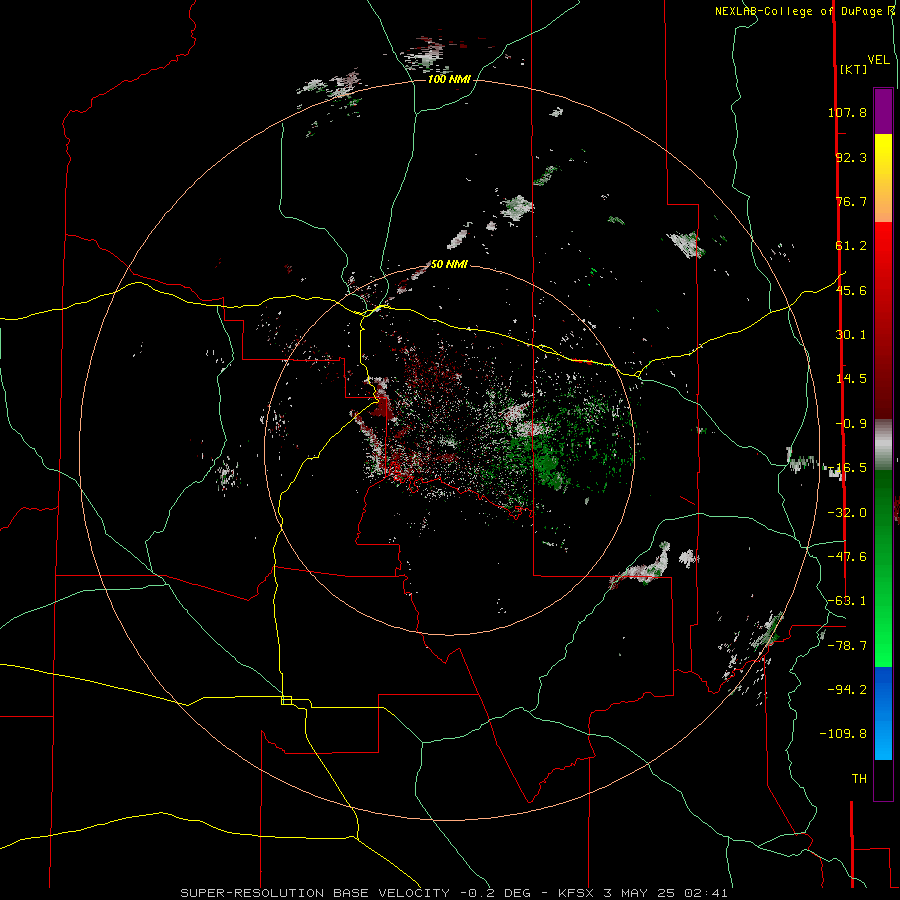Click the TH label on the legend
Image resolution: width=900 pixels, height=900 pixels.
[859, 779]
